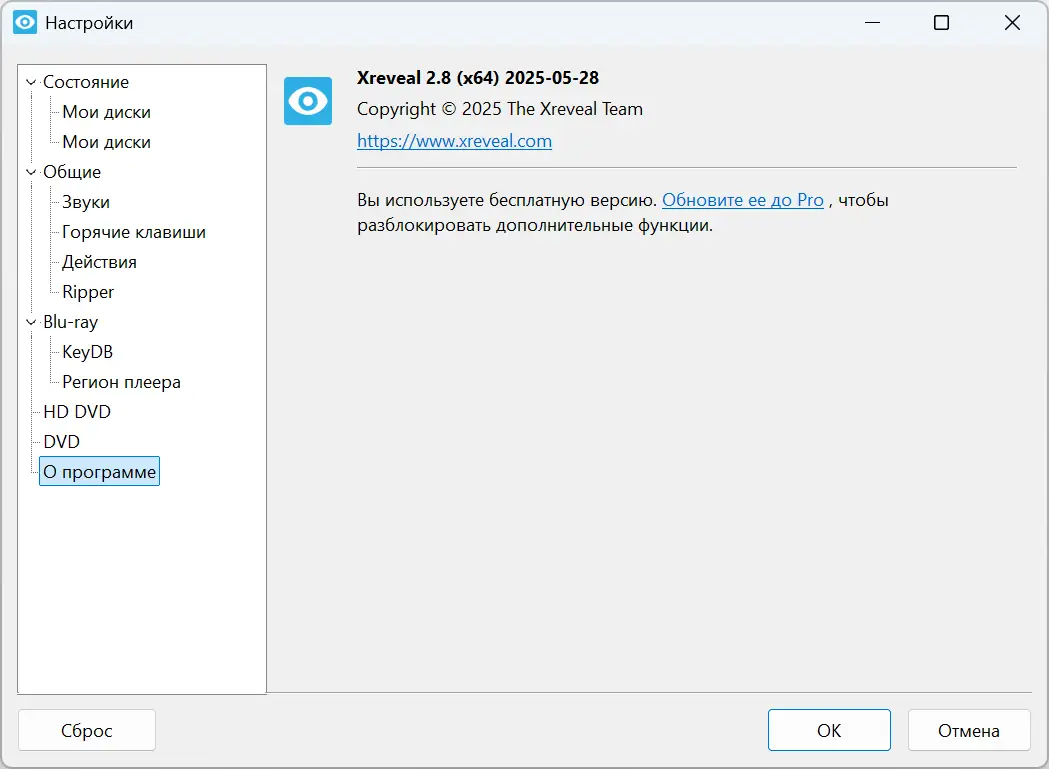Click the app icon in the title bar
This screenshot has width=1049, height=769.
point(25,22)
